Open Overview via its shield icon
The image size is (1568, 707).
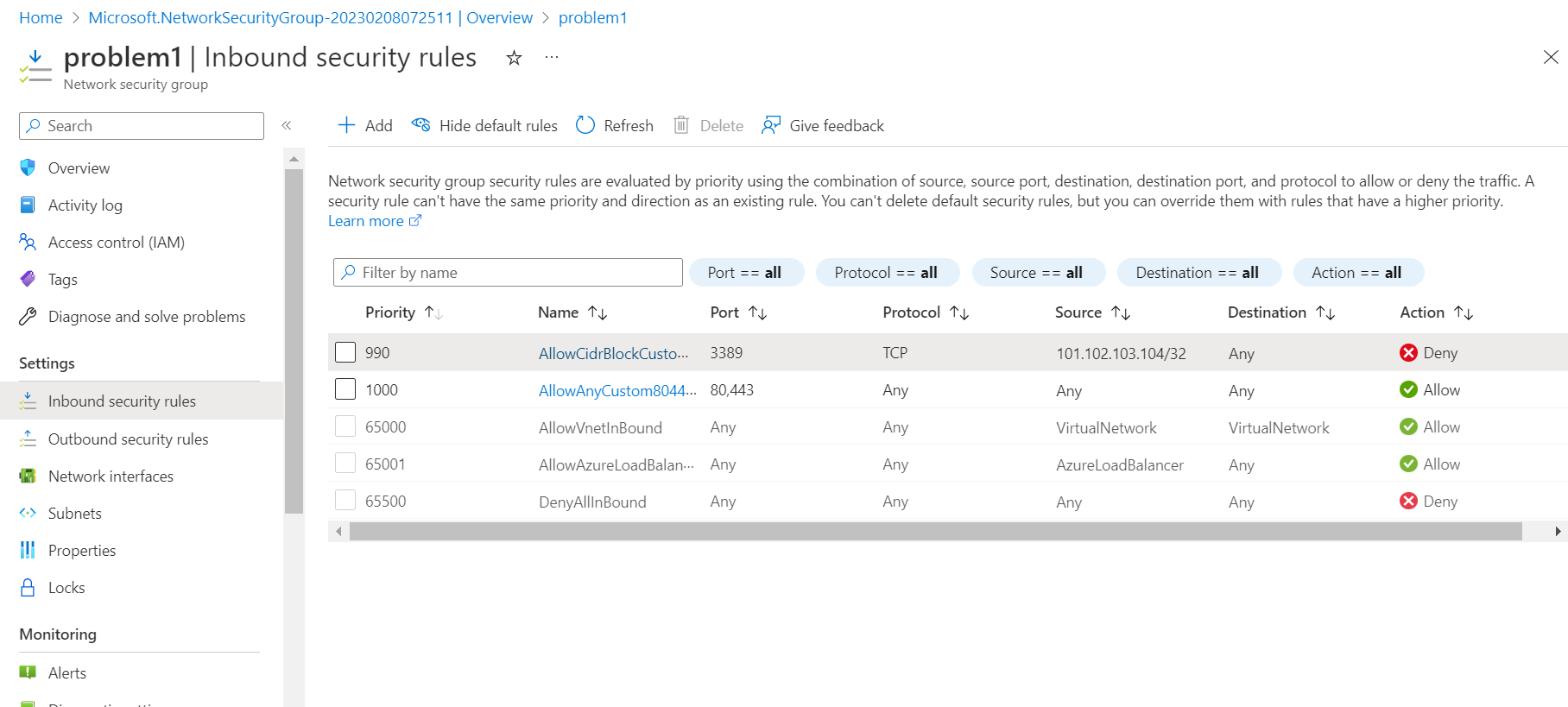(x=28, y=167)
